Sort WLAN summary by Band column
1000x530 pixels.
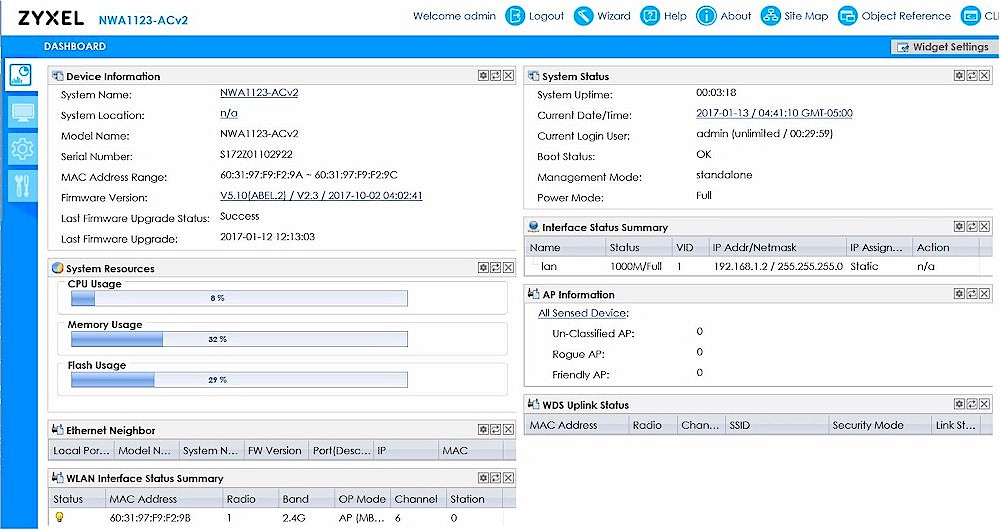(305, 499)
